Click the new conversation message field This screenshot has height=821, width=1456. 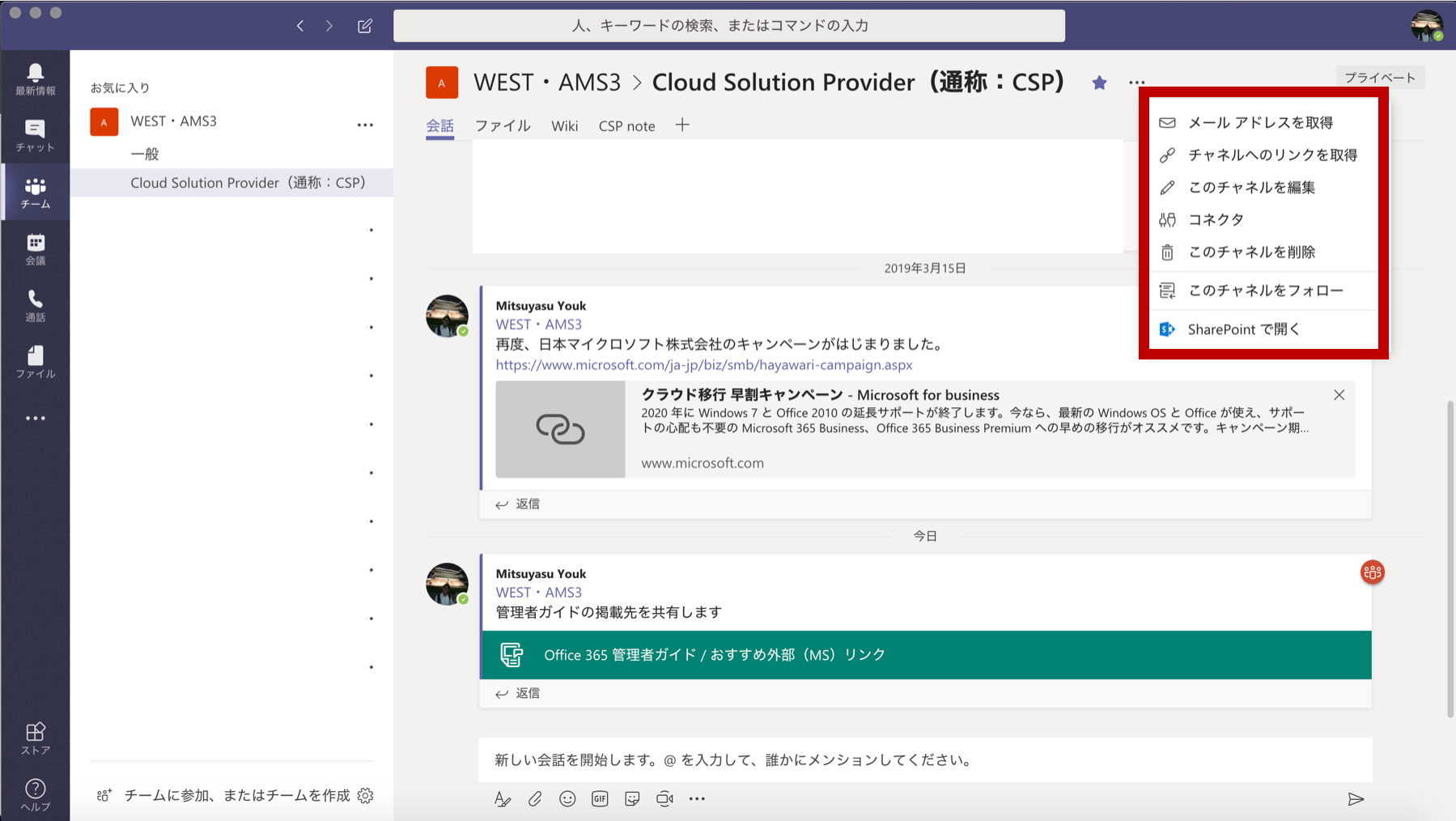coord(926,759)
